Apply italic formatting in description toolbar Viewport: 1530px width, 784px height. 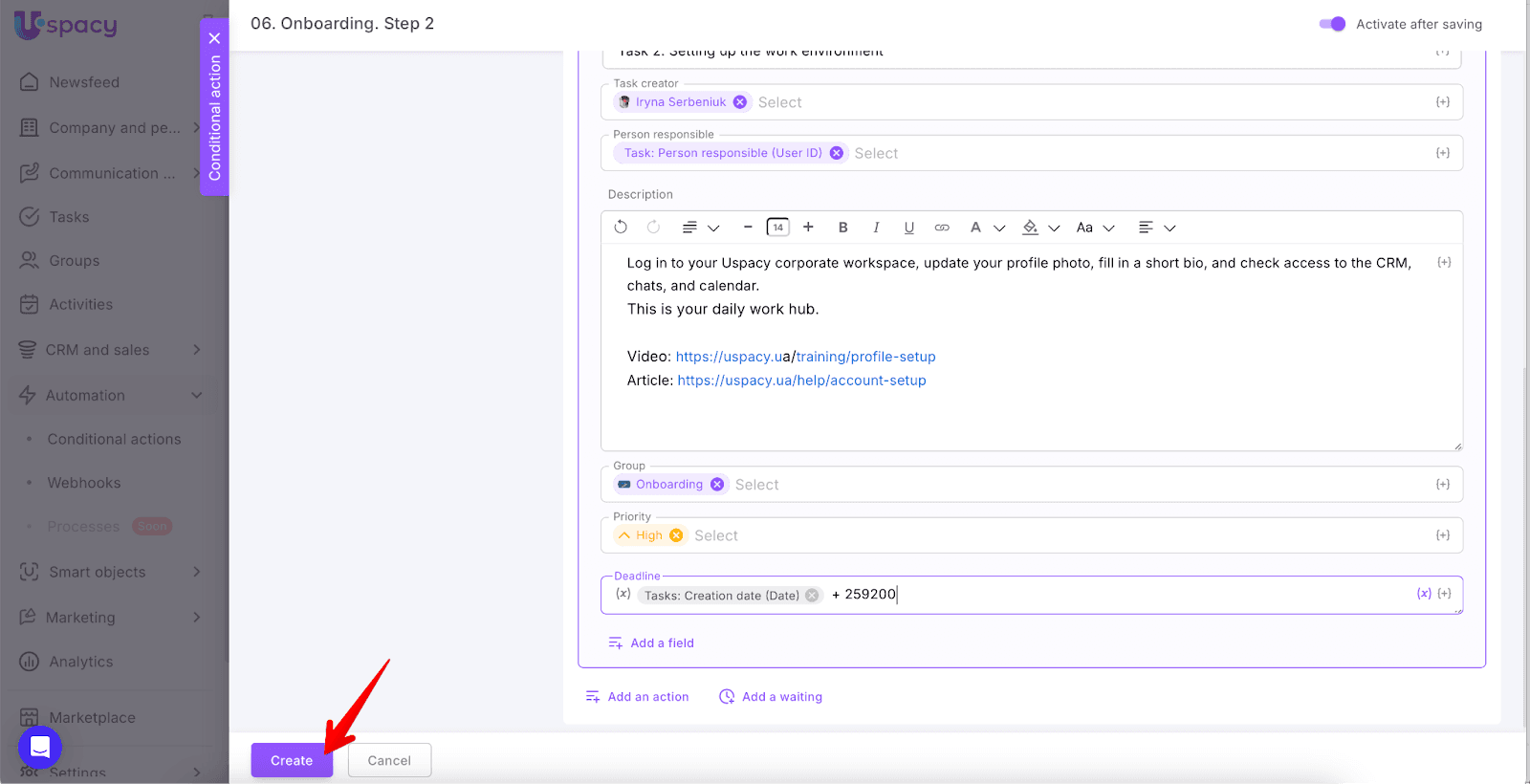point(876,228)
